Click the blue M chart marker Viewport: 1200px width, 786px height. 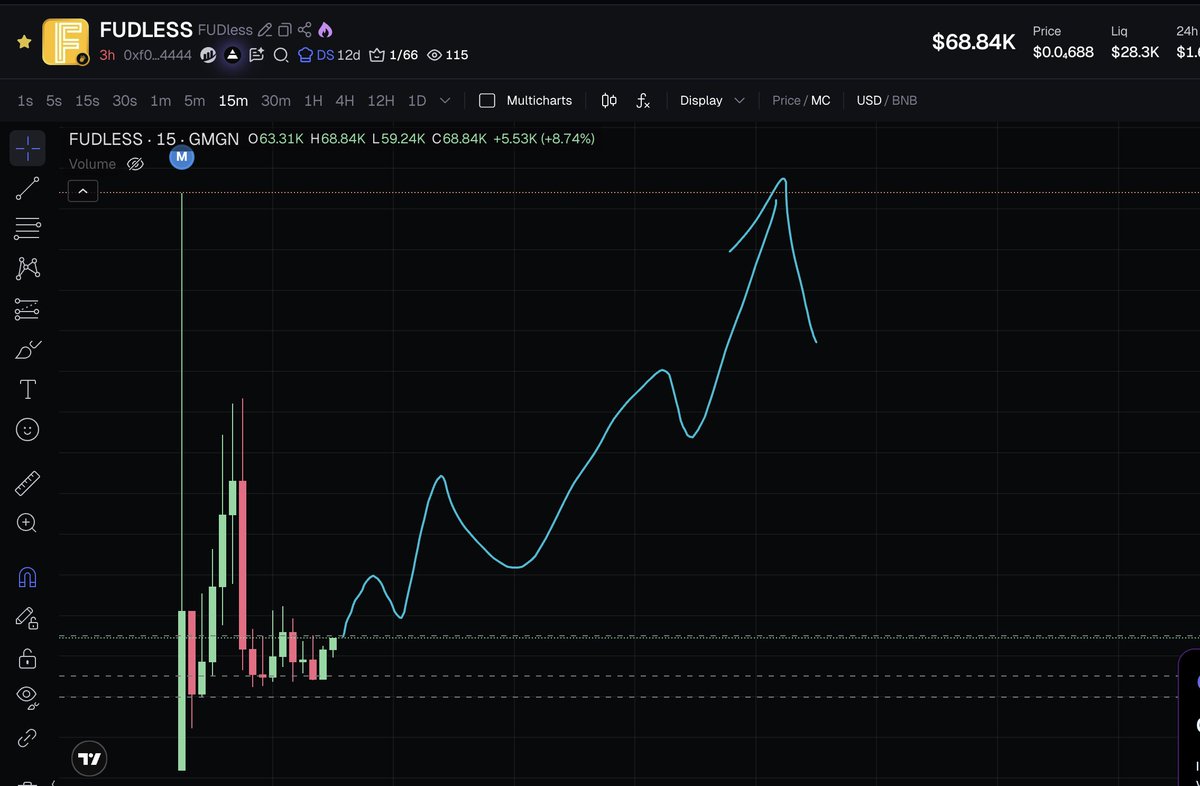[x=181, y=156]
